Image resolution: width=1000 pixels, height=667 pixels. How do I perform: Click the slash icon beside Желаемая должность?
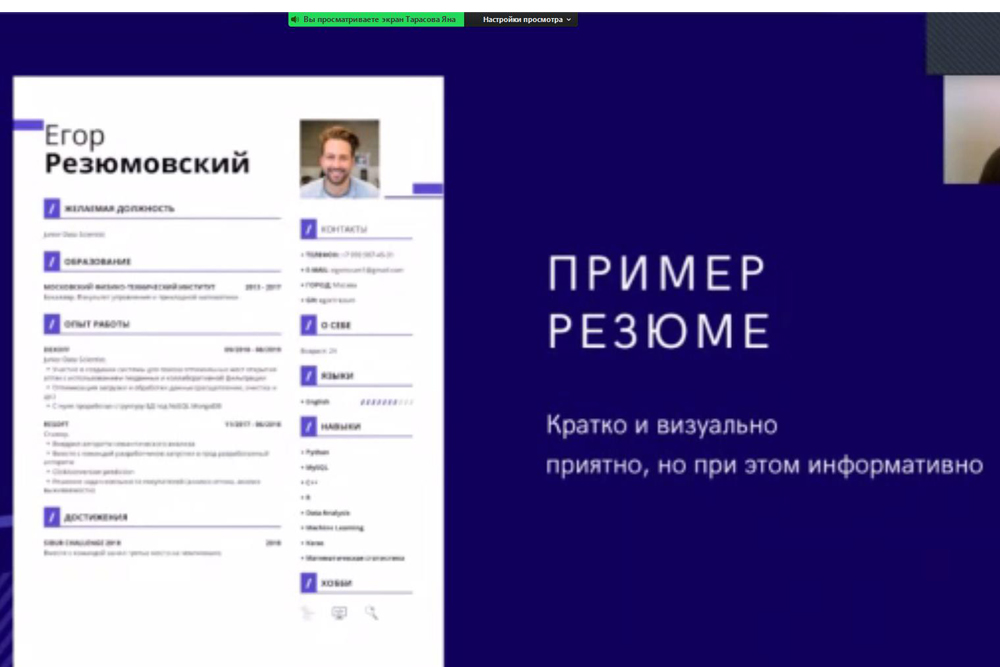click(x=52, y=209)
